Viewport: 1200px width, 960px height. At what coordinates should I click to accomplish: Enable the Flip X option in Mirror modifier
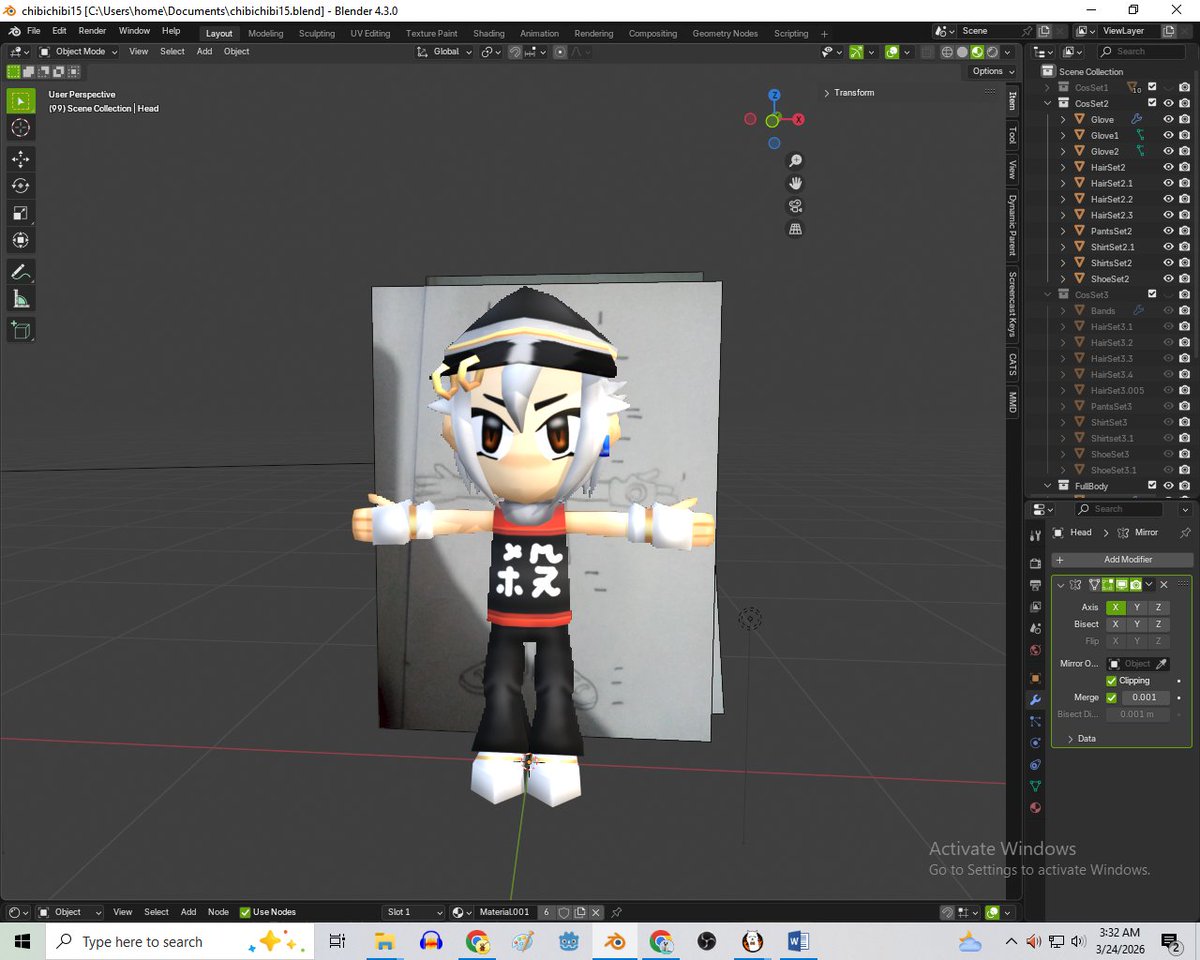point(1116,641)
